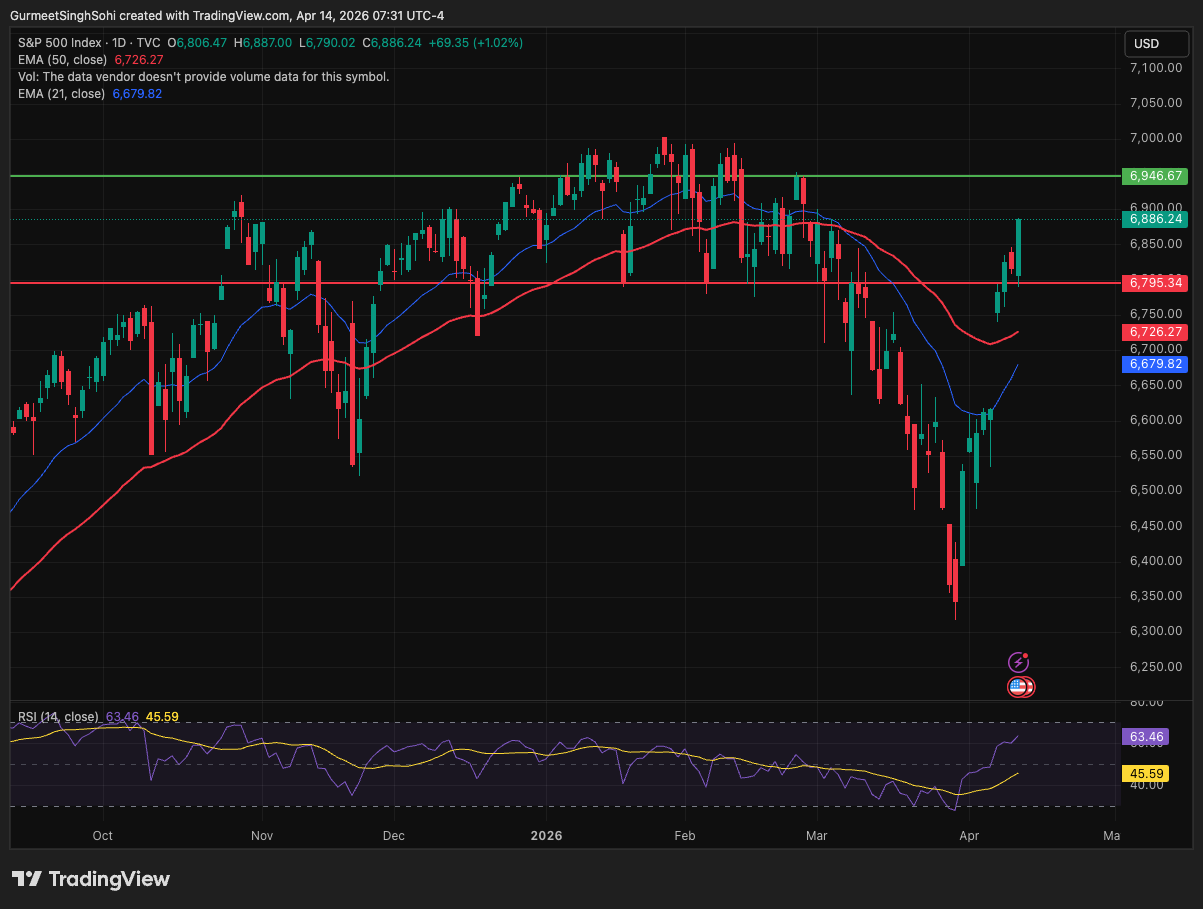Image resolution: width=1203 pixels, height=909 pixels.
Task: Select the EMA (50, close) legend label
Action: click(62, 60)
